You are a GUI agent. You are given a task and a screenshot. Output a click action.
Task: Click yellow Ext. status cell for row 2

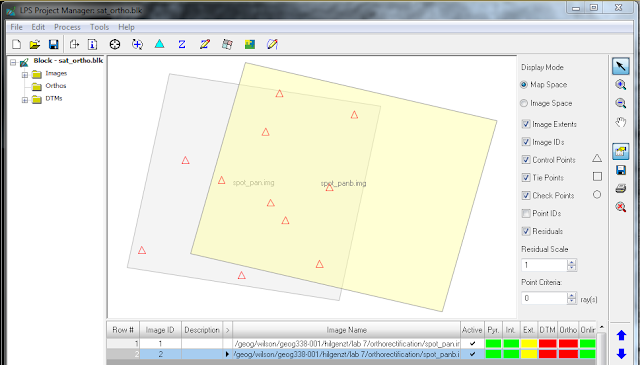coord(529,354)
